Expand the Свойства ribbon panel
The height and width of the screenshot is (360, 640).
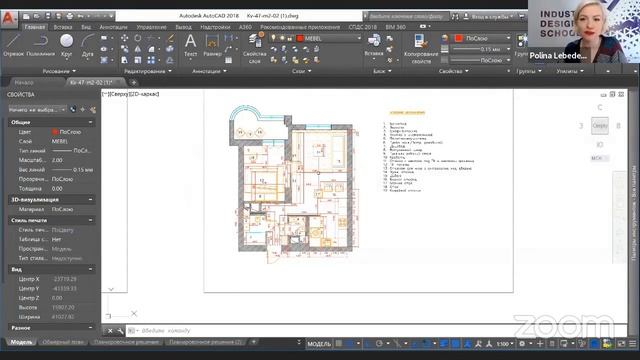point(453,71)
